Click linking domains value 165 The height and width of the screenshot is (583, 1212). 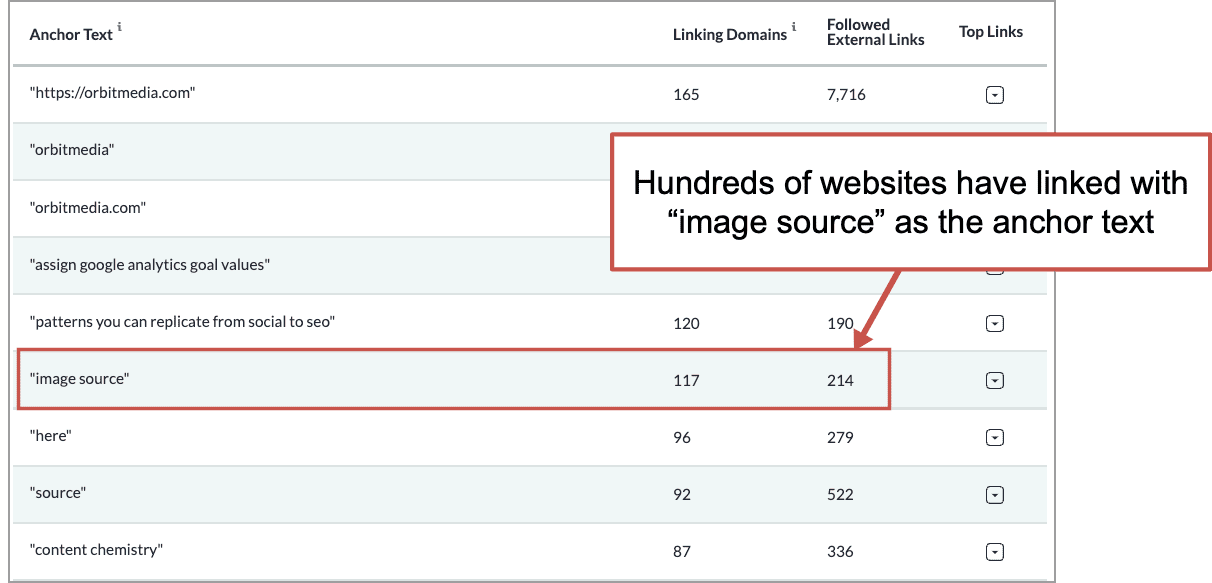click(x=686, y=95)
